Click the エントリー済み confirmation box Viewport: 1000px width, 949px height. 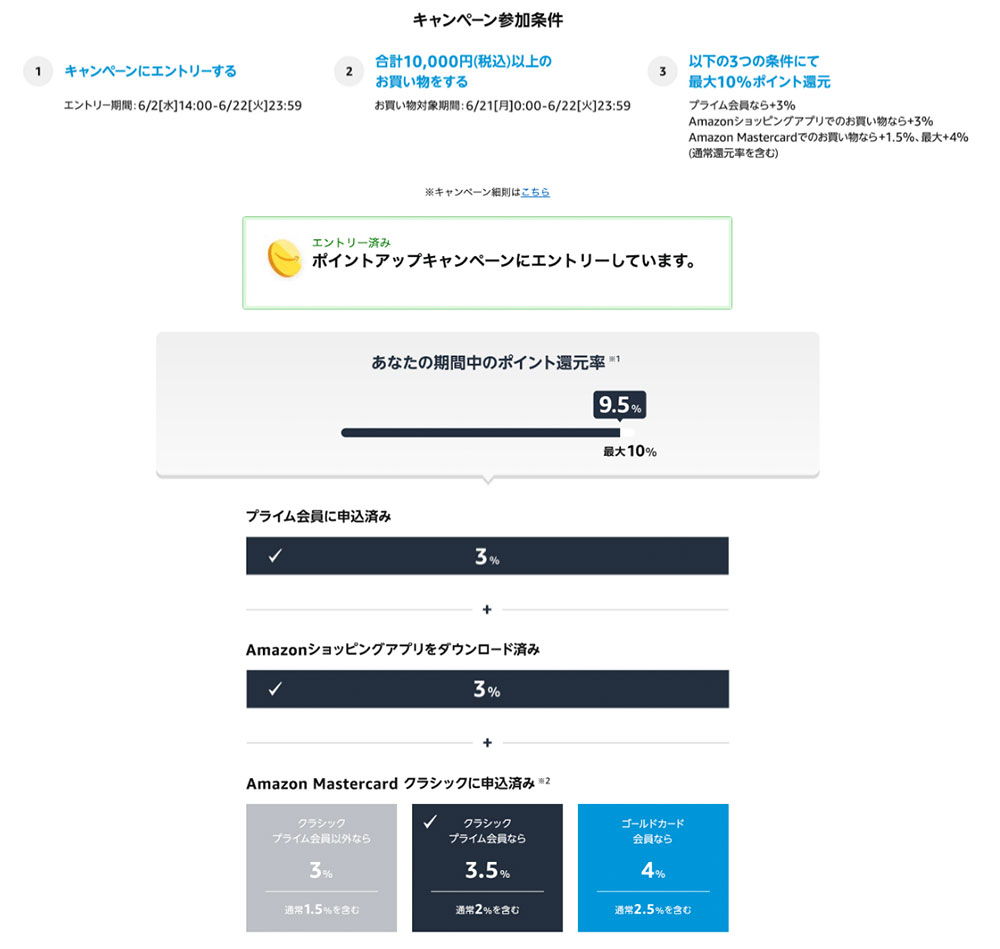pos(487,263)
